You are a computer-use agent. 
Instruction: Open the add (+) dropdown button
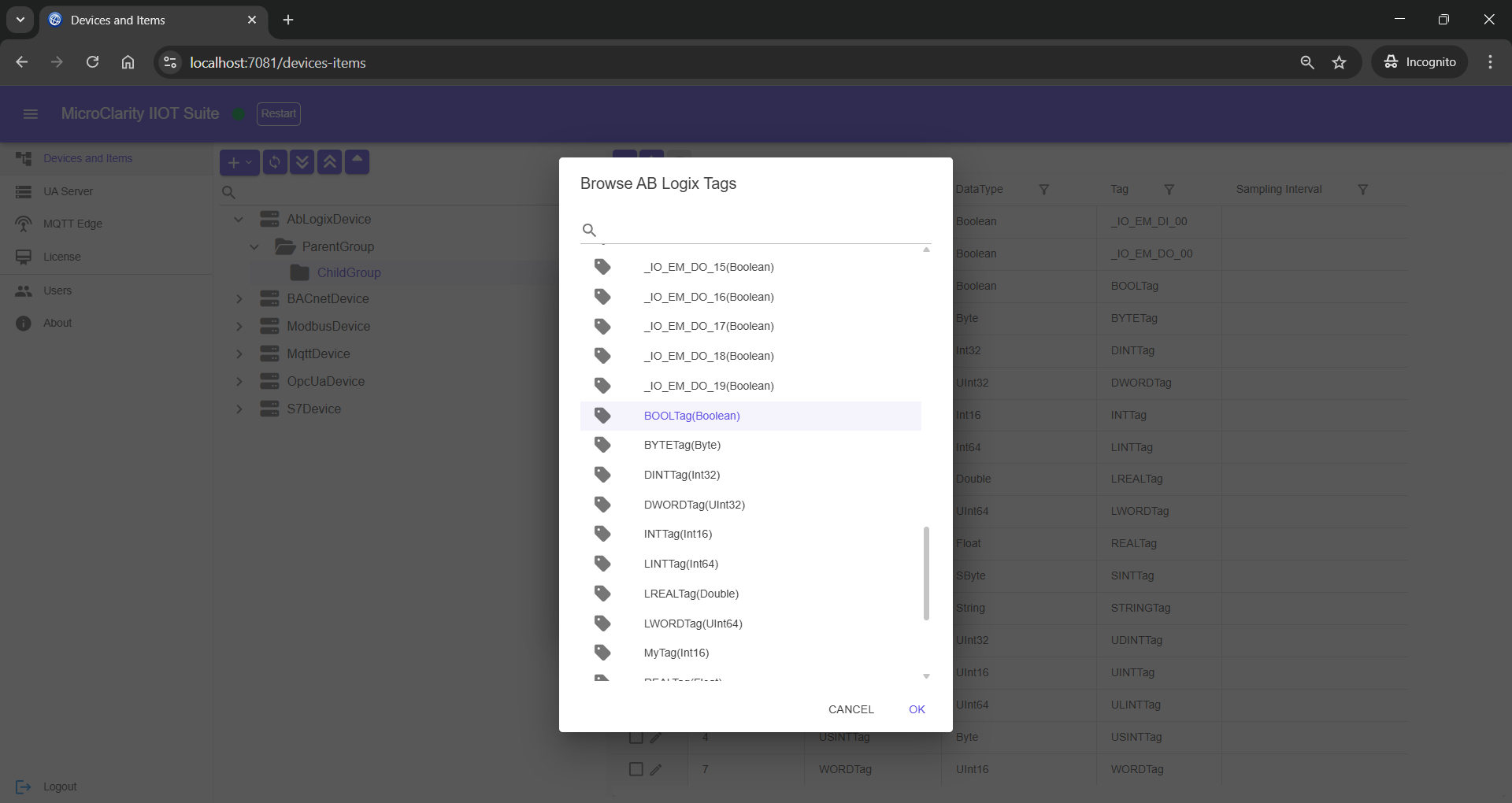click(239, 162)
